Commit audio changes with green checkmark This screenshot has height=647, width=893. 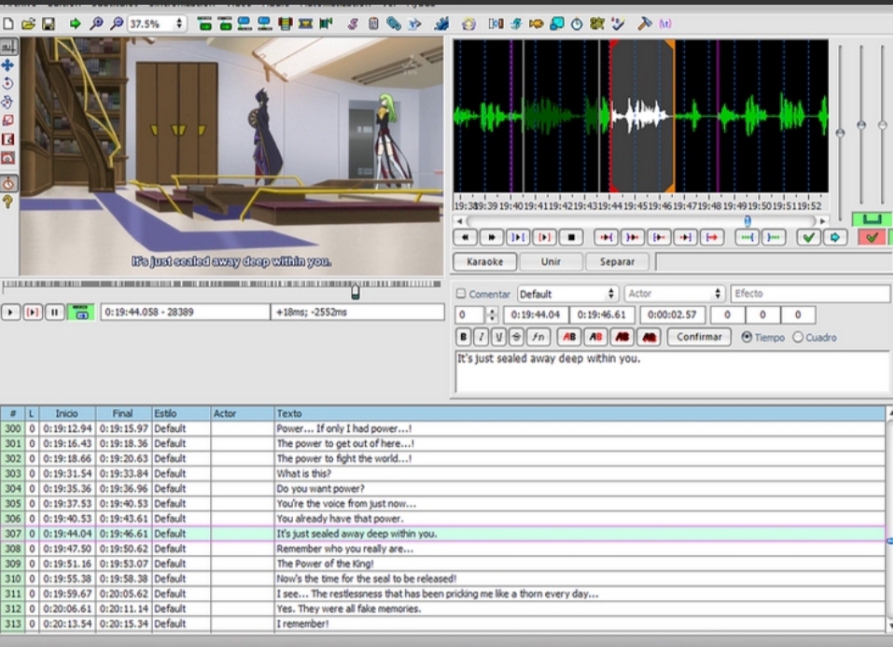[x=807, y=237]
